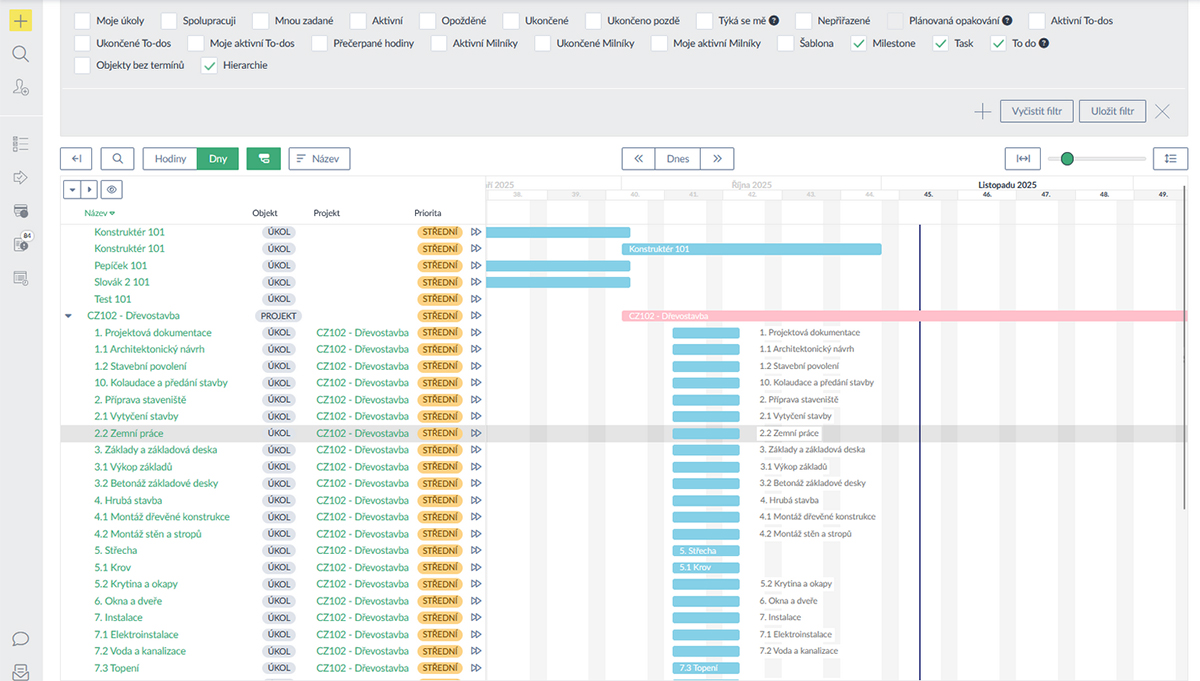This screenshot has width=1200, height=681.
Task: Switch timeline view to Hodiny
Action: click(x=170, y=158)
